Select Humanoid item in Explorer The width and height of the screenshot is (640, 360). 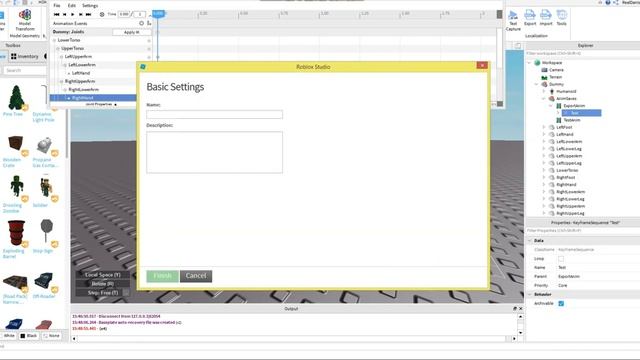pos(566,91)
